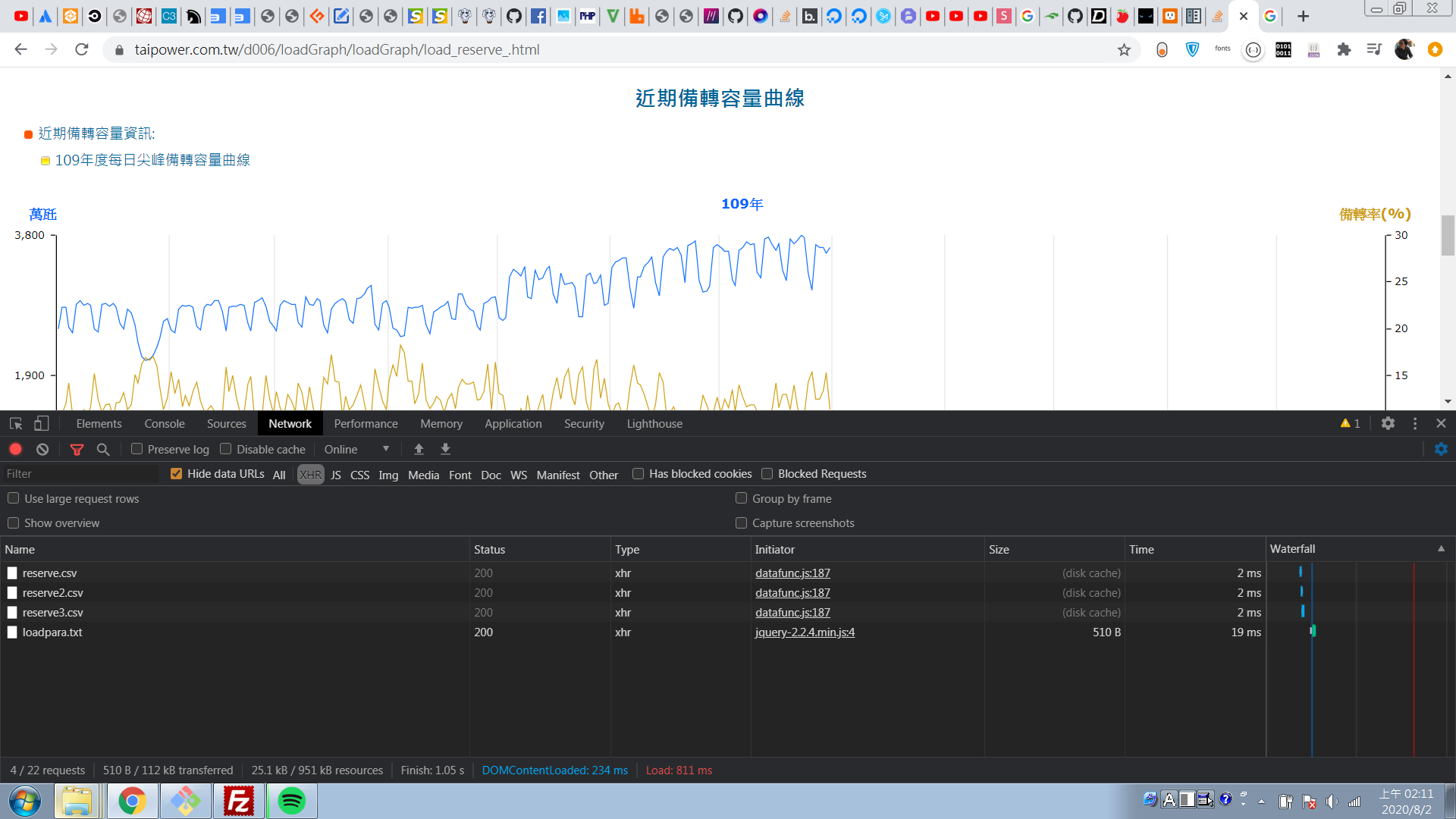Check the Disable cache option
This screenshot has width=1456, height=819.
click(226, 449)
